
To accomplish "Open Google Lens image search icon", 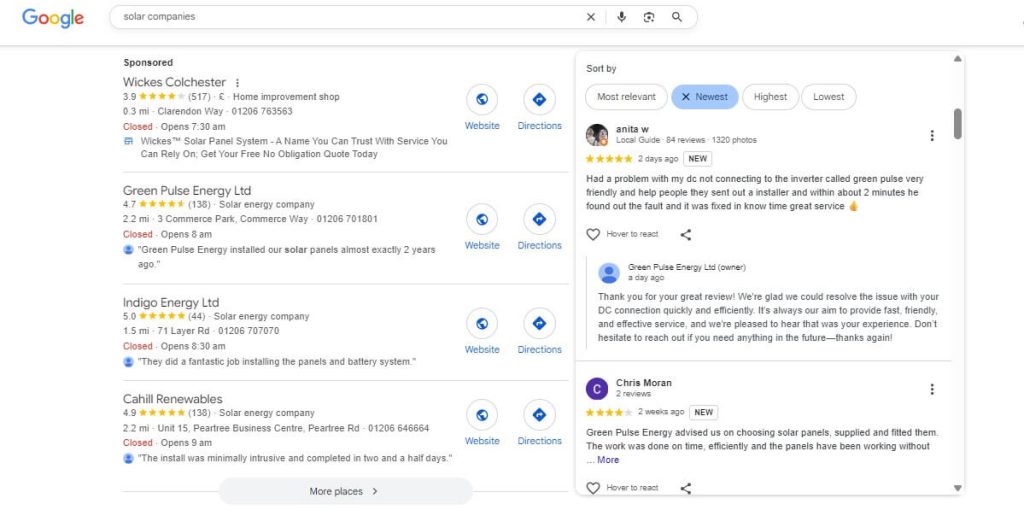I will (648, 17).
